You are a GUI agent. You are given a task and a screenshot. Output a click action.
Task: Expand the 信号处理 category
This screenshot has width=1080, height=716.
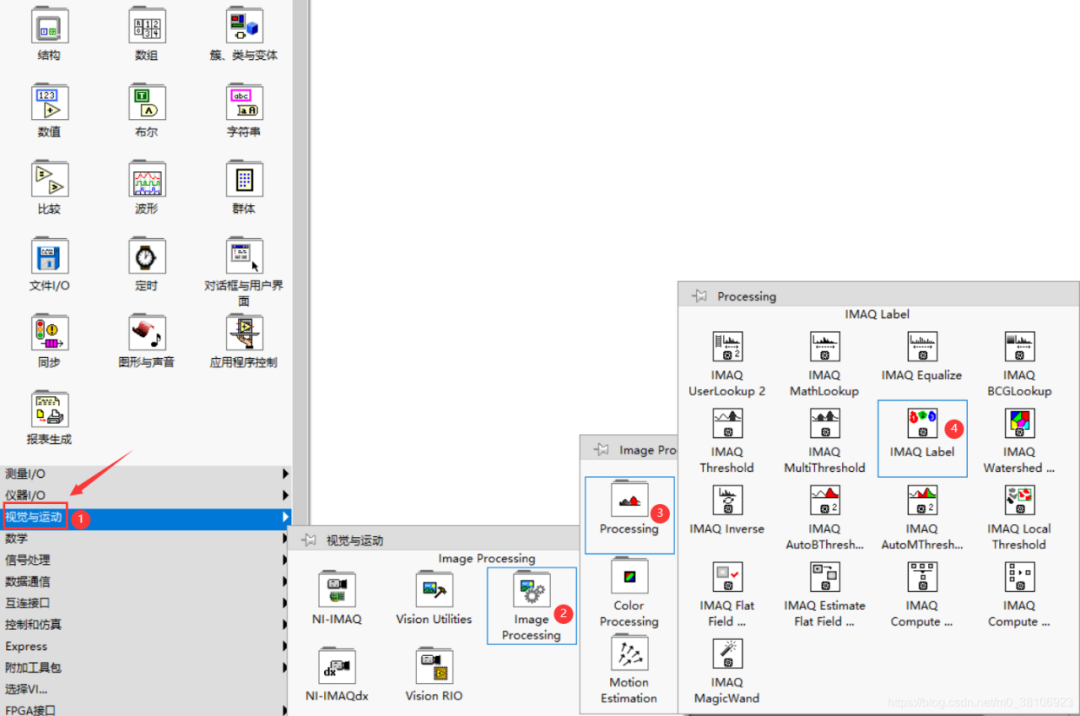(145, 560)
